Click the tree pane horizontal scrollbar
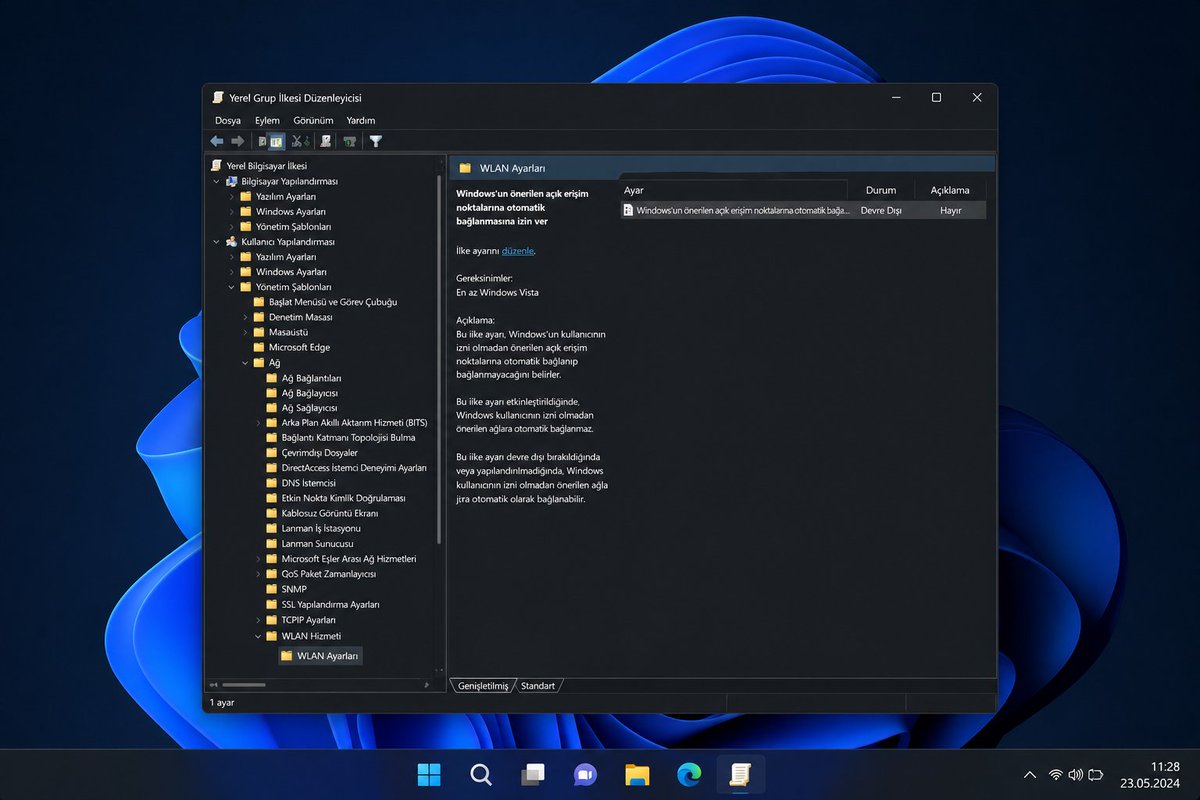Image resolution: width=1200 pixels, height=800 pixels. point(244,685)
